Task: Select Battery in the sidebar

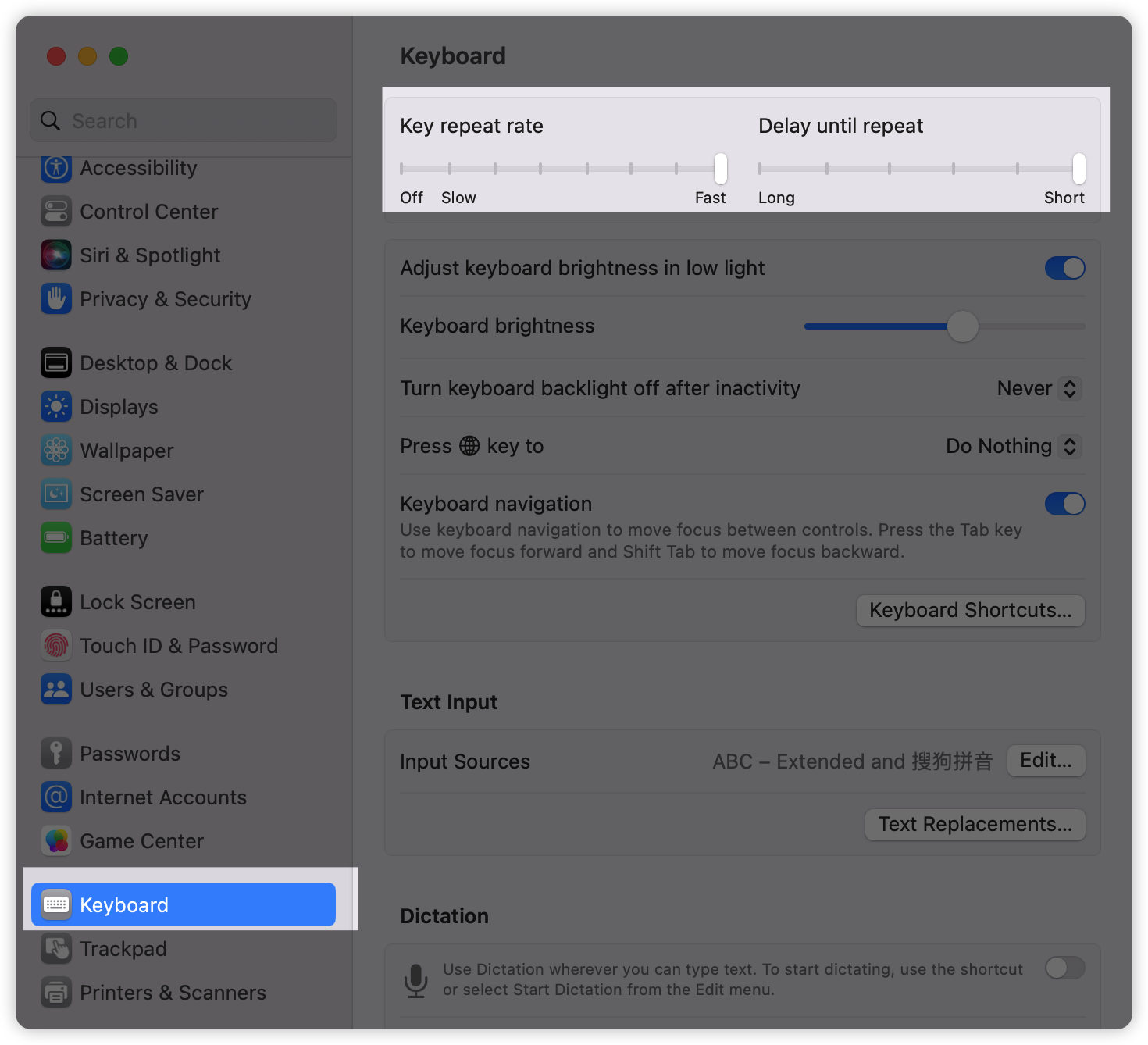Action: coord(184,538)
